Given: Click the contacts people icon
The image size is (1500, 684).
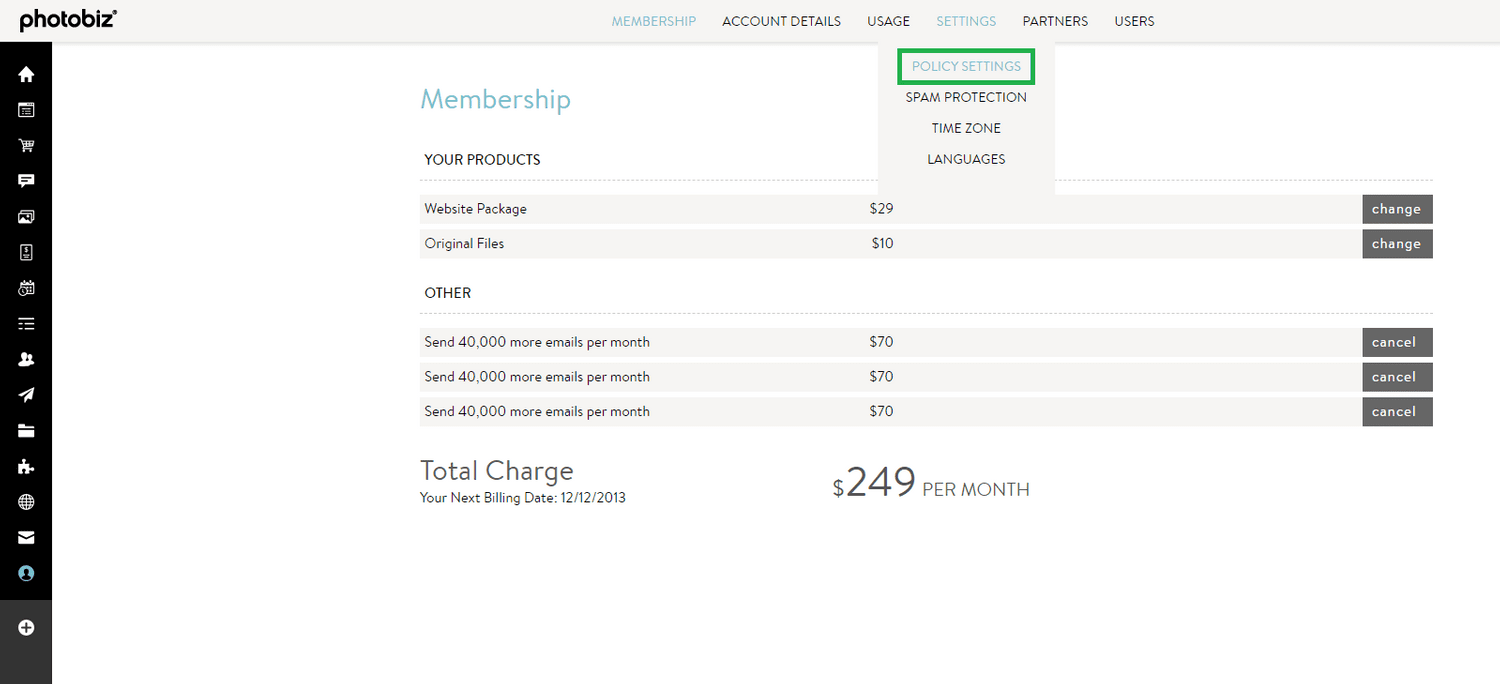Looking at the screenshot, I should 26,359.
